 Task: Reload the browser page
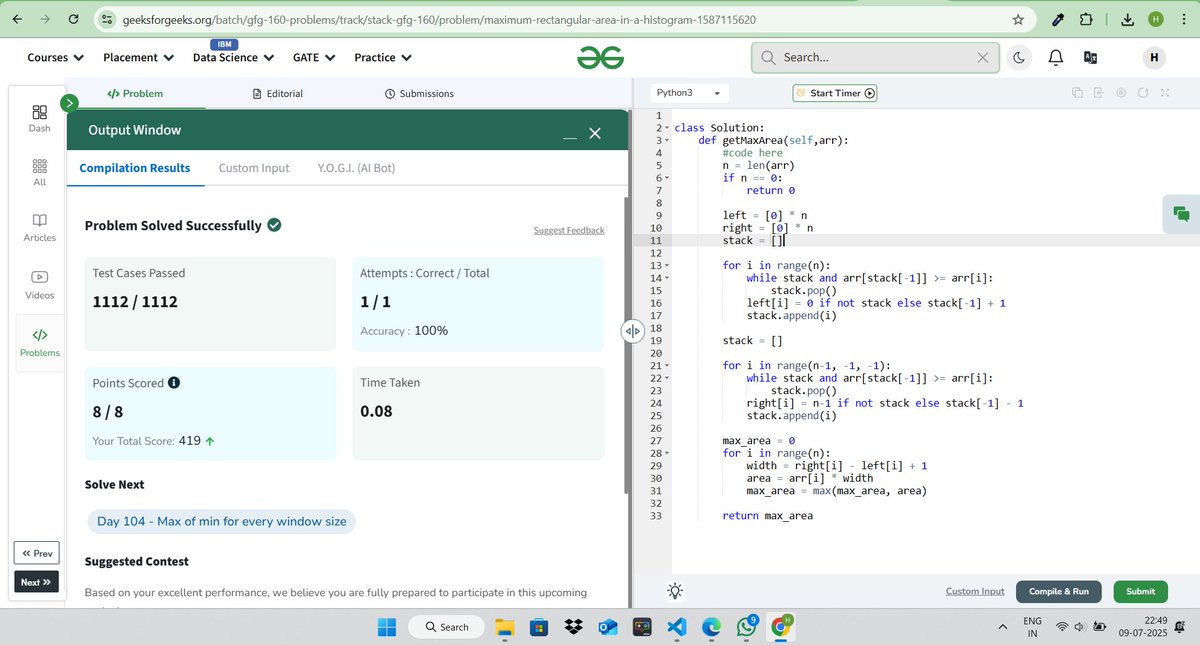(74, 19)
